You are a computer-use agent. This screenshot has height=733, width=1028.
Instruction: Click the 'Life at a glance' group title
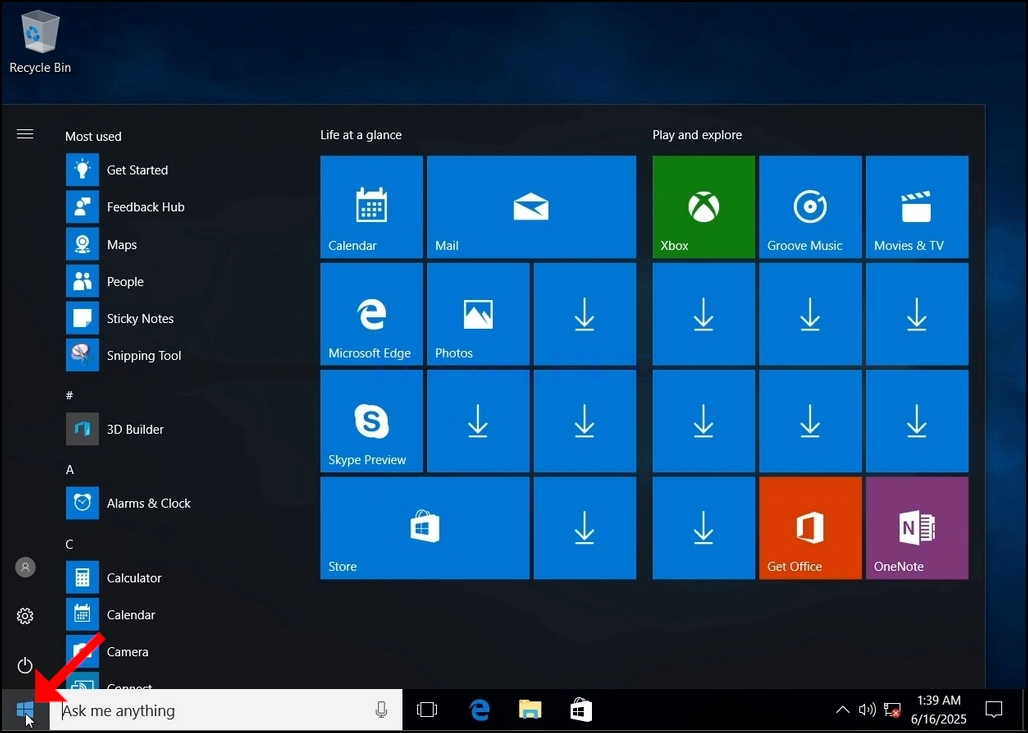[x=361, y=135]
